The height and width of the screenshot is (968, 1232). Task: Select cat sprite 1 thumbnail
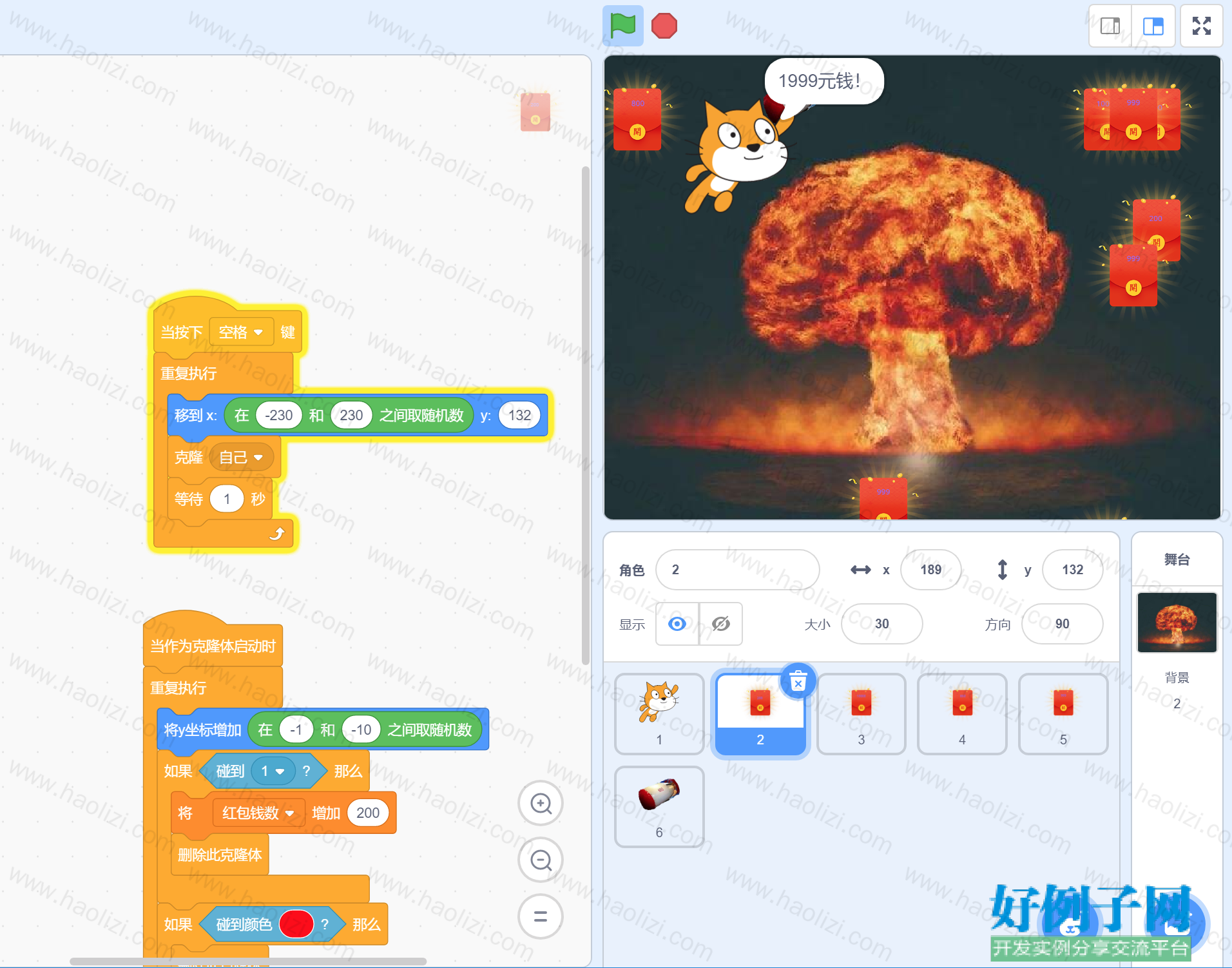coord(659,714)
